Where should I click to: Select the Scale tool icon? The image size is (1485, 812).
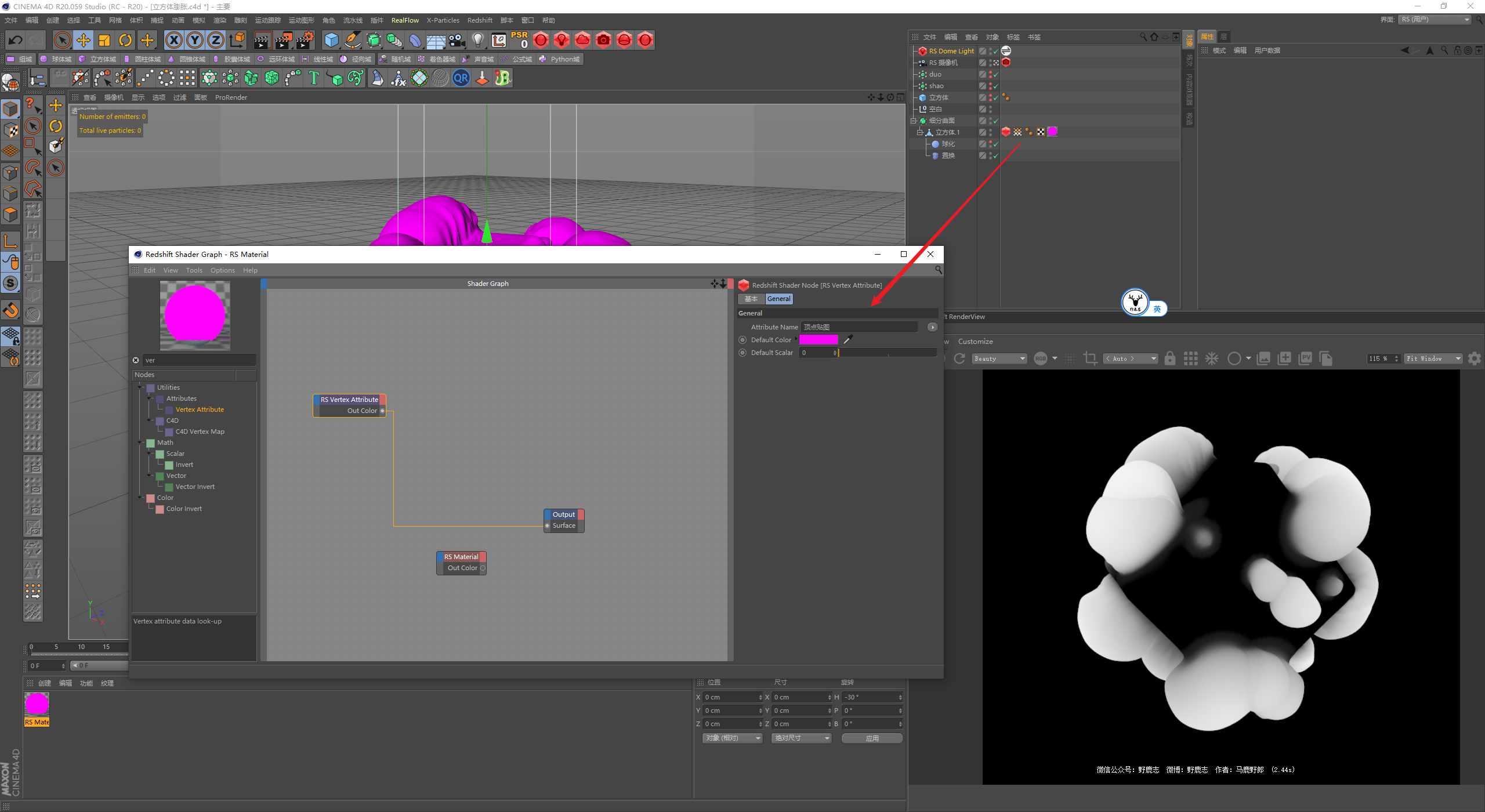tap(104, 40)
